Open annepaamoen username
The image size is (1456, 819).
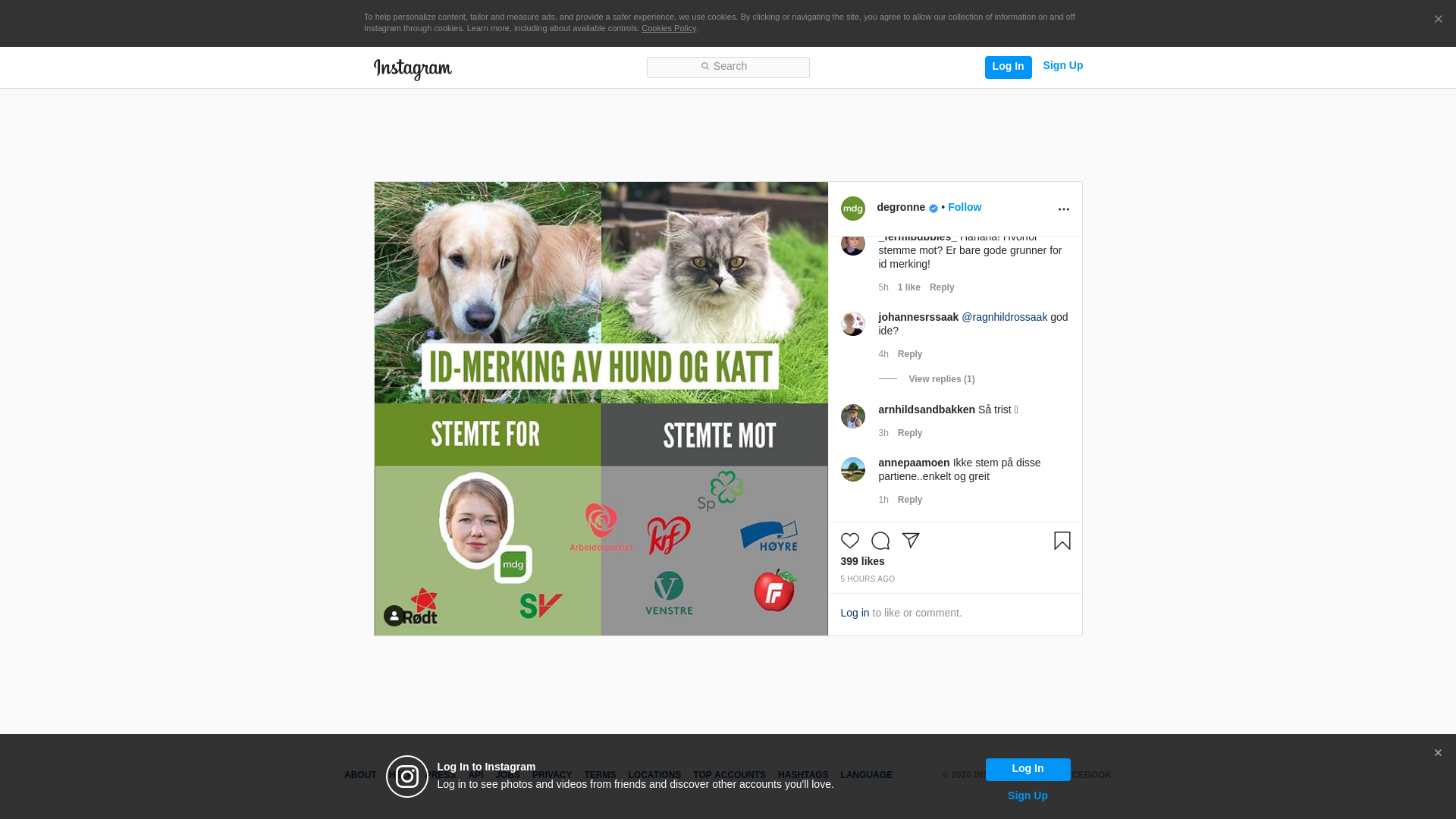coord(914,463)
